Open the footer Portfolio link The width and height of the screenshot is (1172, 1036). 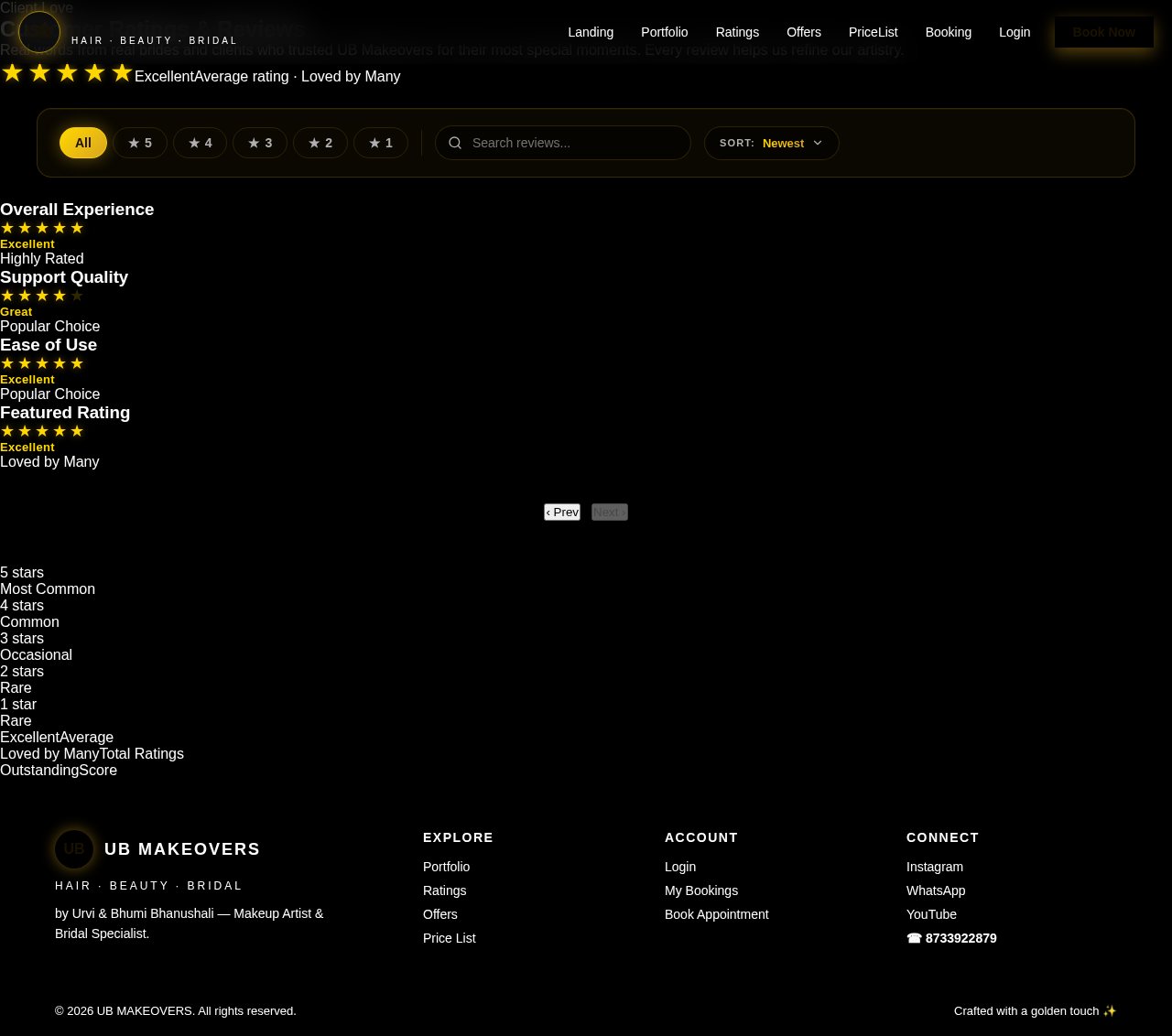(x=446, y=867)
